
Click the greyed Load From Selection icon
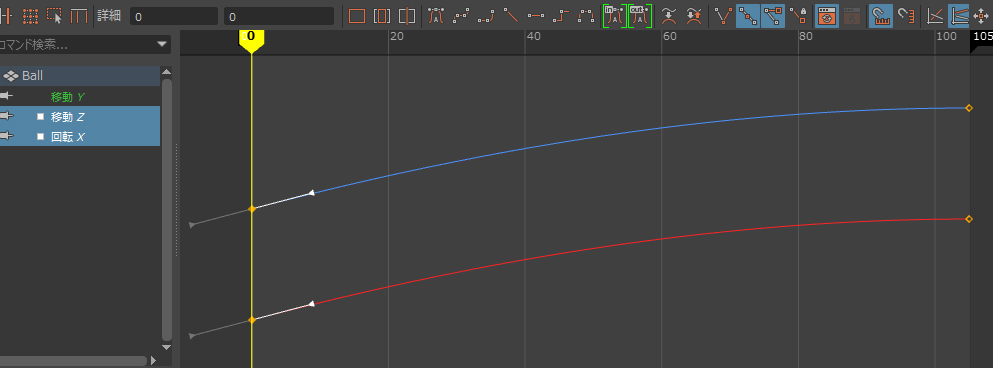pos(852,16)
